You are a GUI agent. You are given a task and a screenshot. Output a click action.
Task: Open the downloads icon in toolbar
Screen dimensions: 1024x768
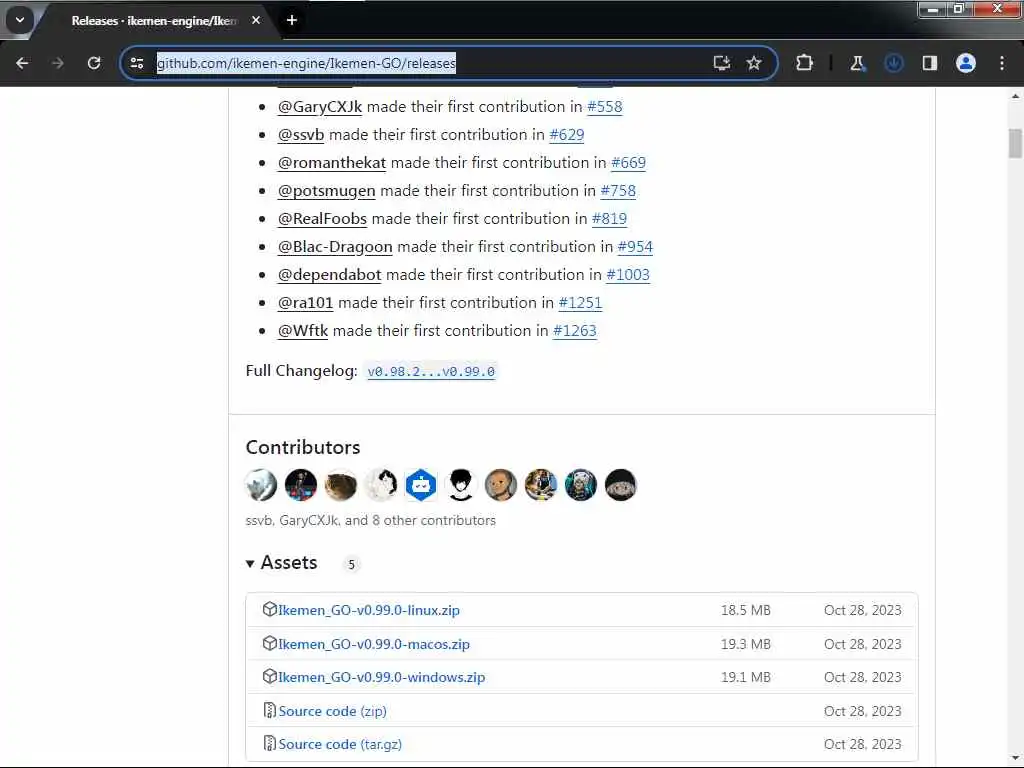(x=893, y=63)
